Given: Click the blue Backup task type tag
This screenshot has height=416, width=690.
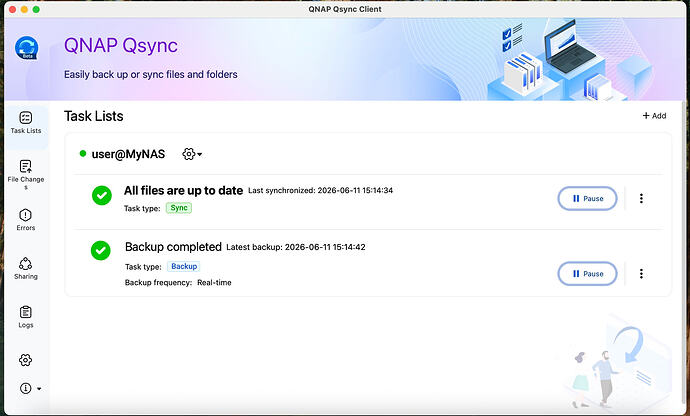Looking at the screenshot, I should 184,266.
